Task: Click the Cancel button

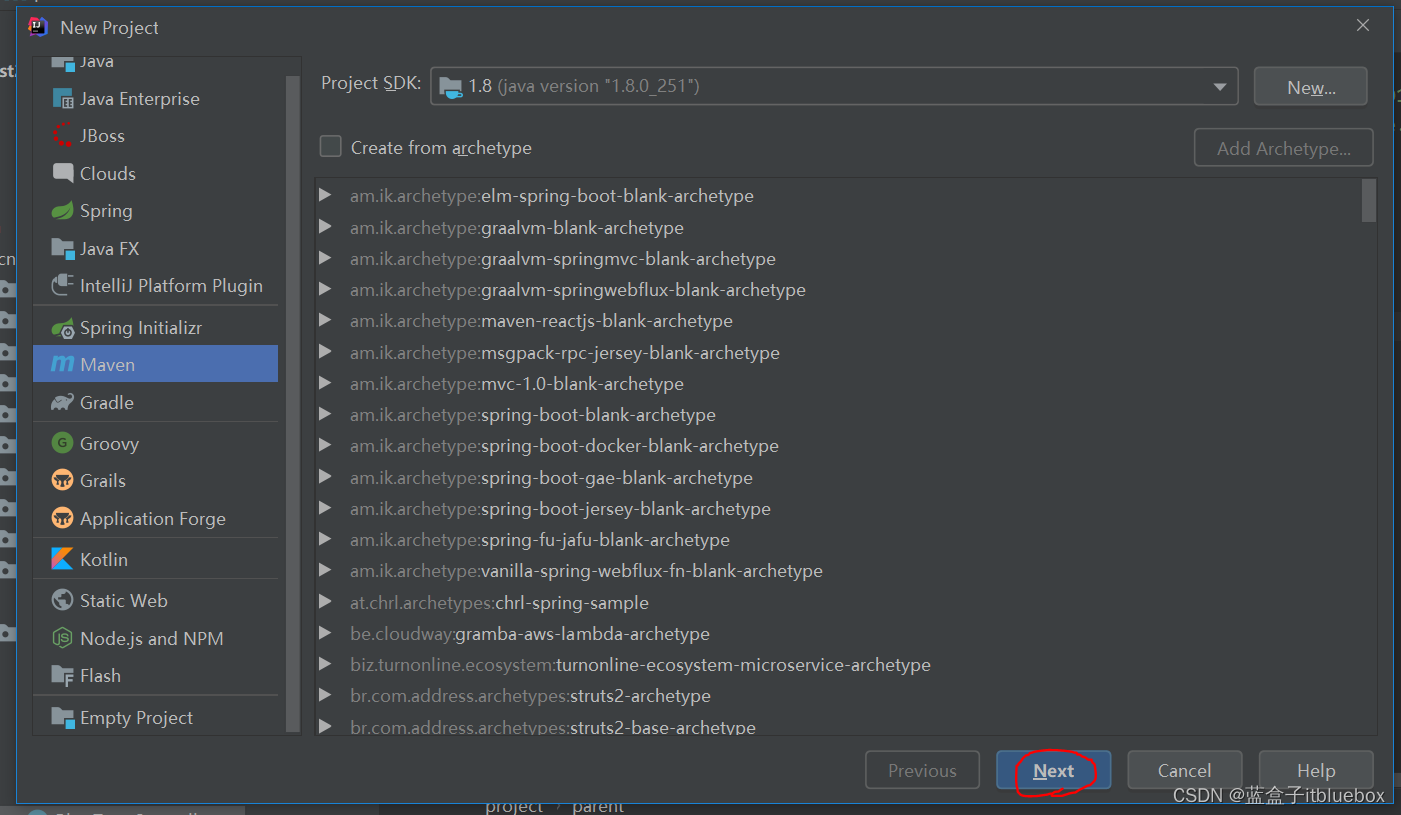Action: [1185, 771]
